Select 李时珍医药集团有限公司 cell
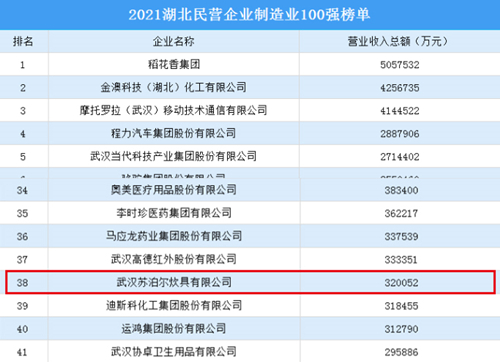Image resolution: width=500 pixels, height=362 pixels. click(174, 213)
